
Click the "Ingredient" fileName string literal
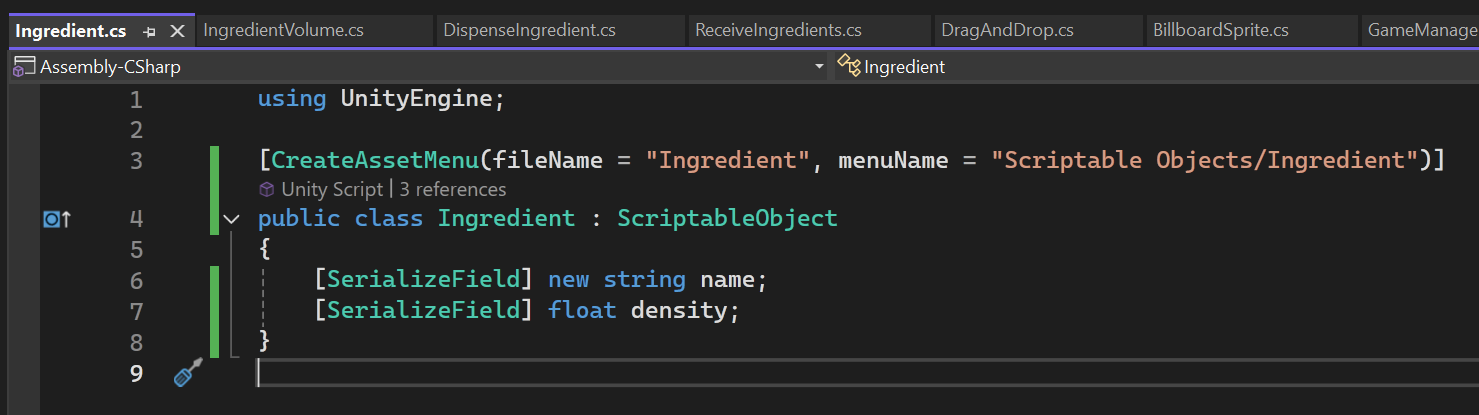[x=727, y=160]
